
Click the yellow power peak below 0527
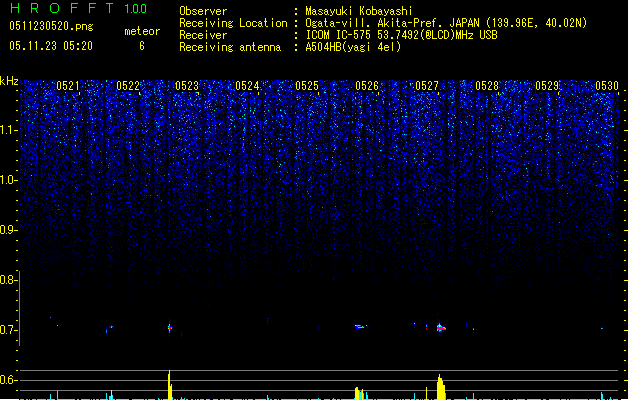pyautogui.click(x=441, y=387)
